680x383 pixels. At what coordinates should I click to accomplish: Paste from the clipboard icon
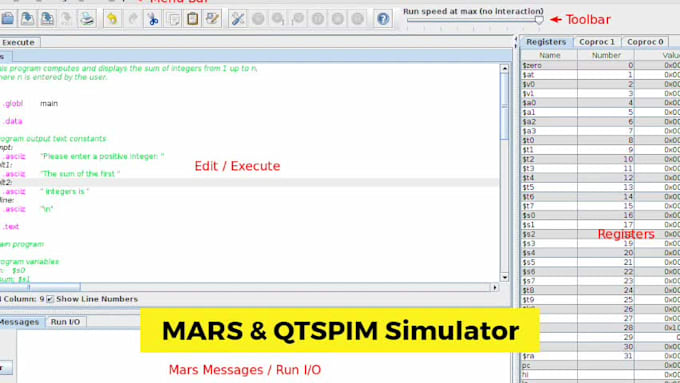click(193, 19)
